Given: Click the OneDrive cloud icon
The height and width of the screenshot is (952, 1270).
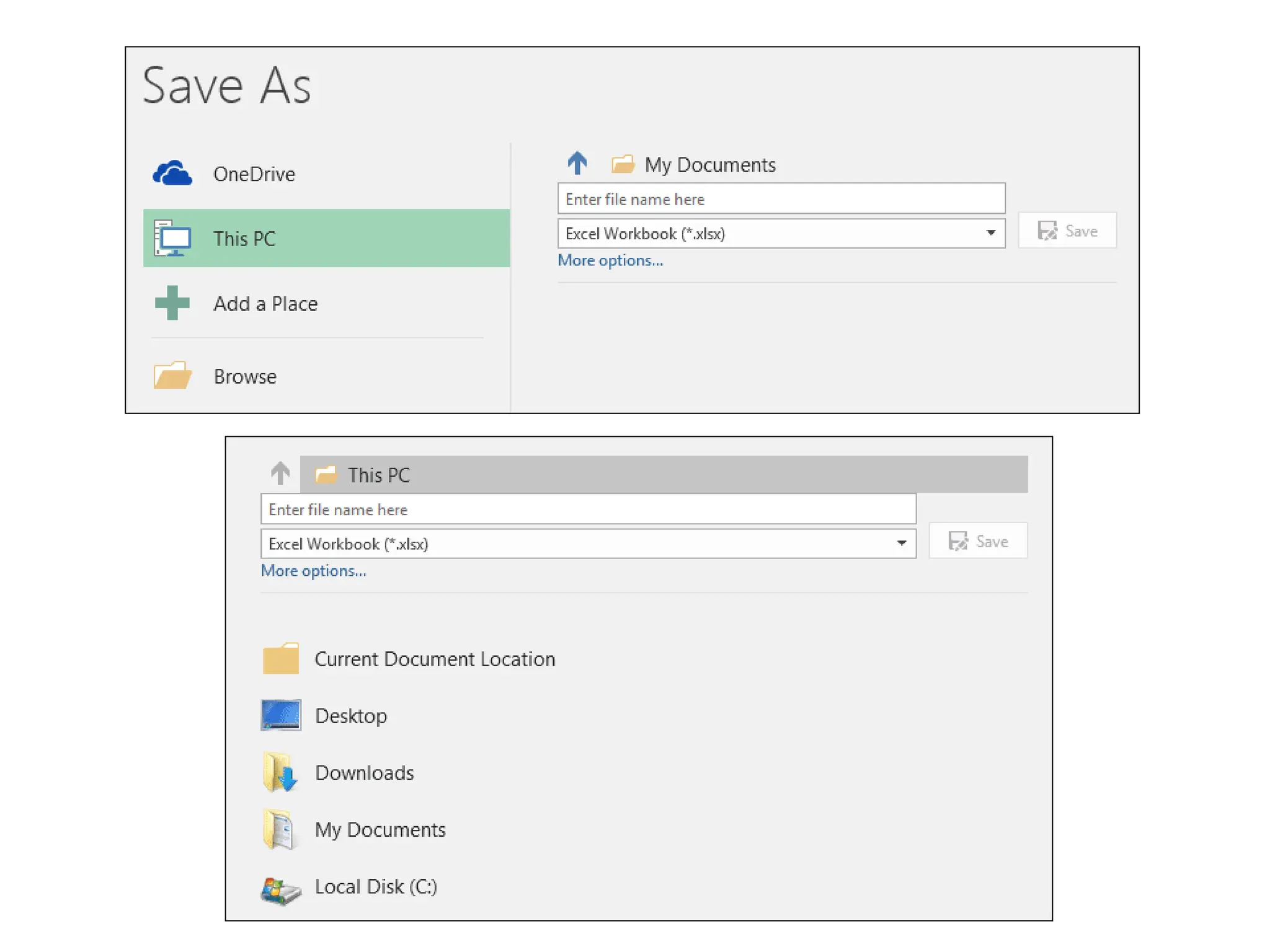Looking at the screenshot, I should tap(172, 174).
